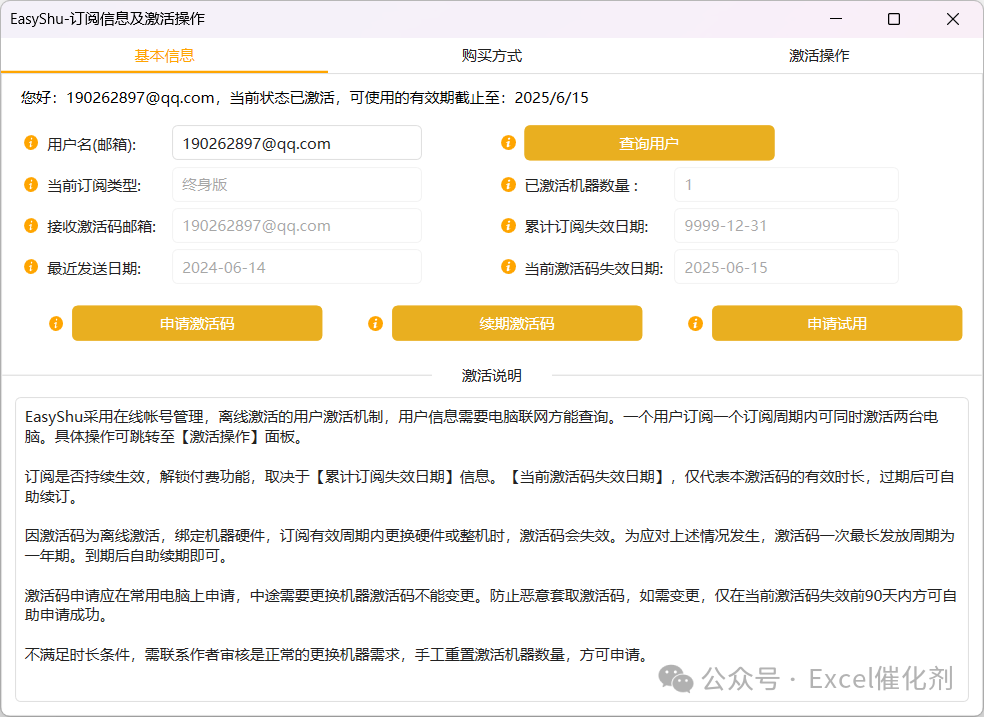Click info icon beside 最近发送日期 label
Viewport: 984px width, 717px height.
coord(31,267)
